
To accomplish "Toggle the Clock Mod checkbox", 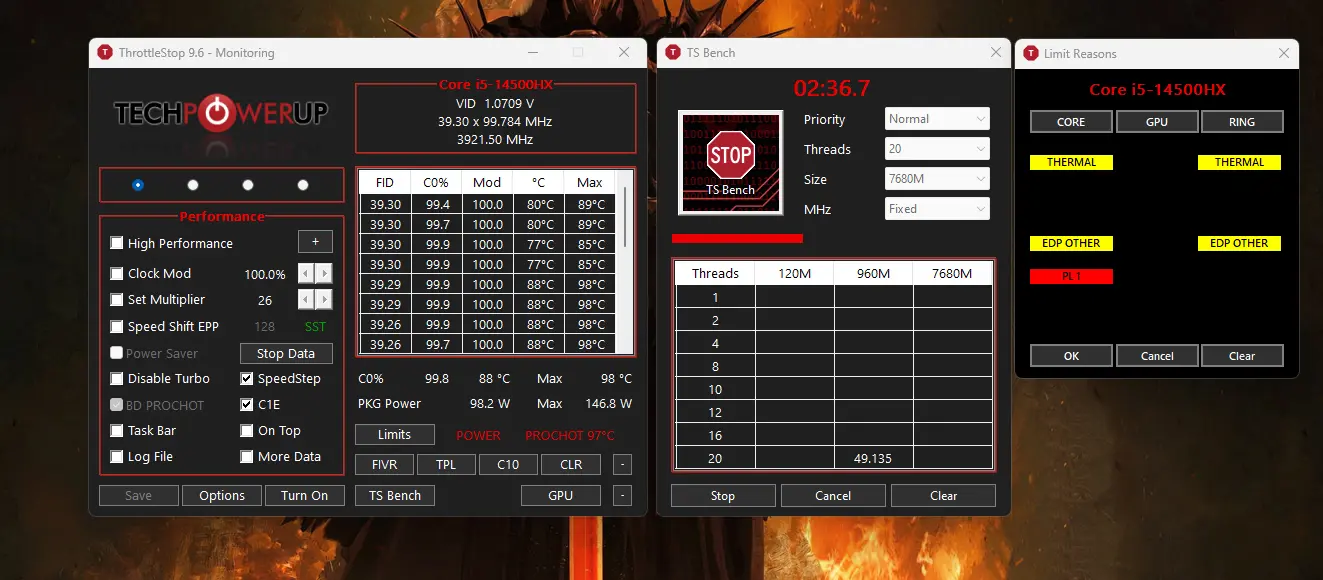I will coord(117,273).
